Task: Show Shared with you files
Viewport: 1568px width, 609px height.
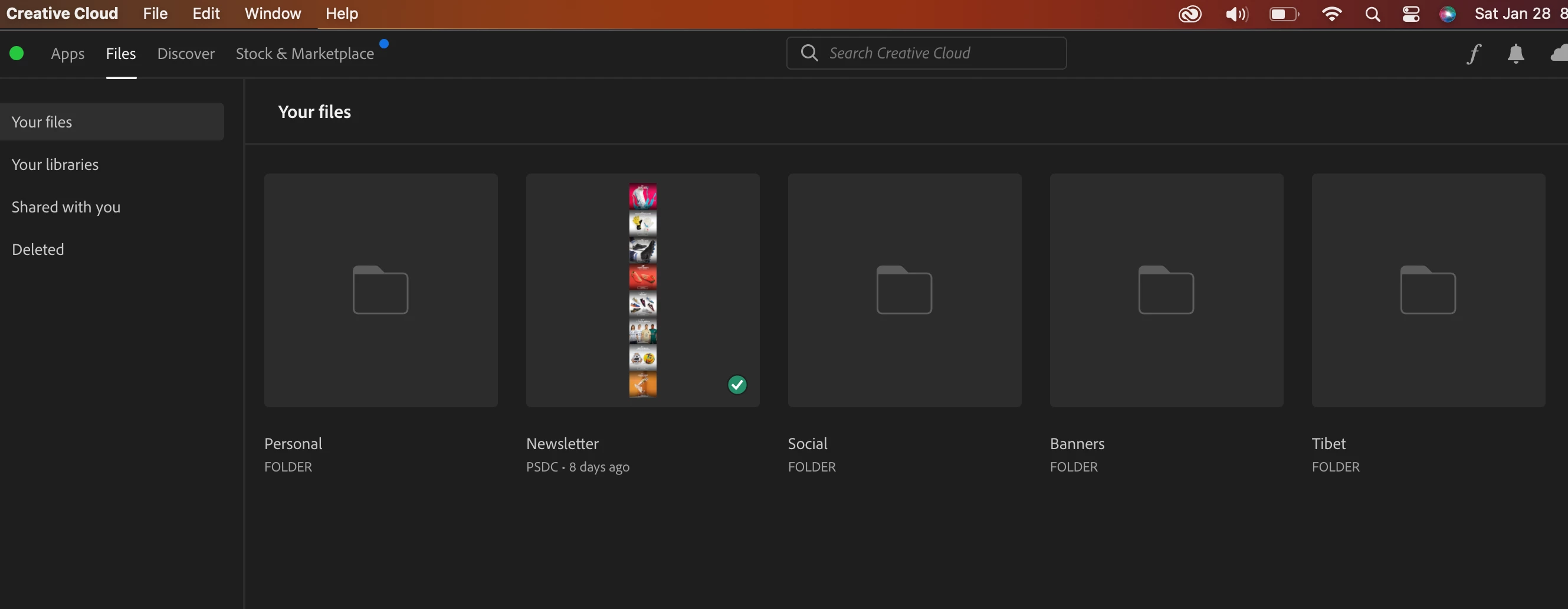Action: [x=65, y=207]
